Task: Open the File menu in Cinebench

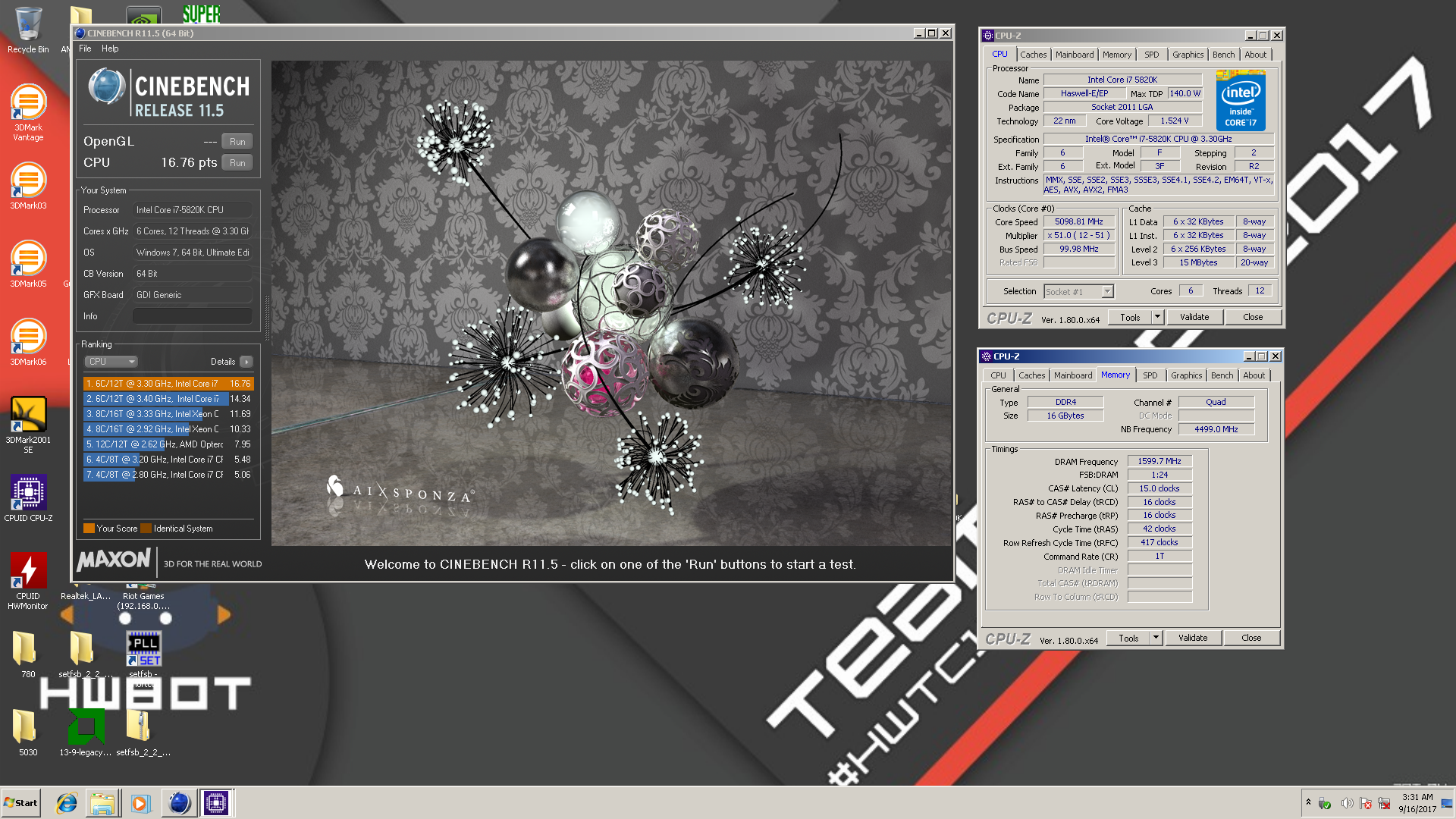Action: tap(85, 49)
